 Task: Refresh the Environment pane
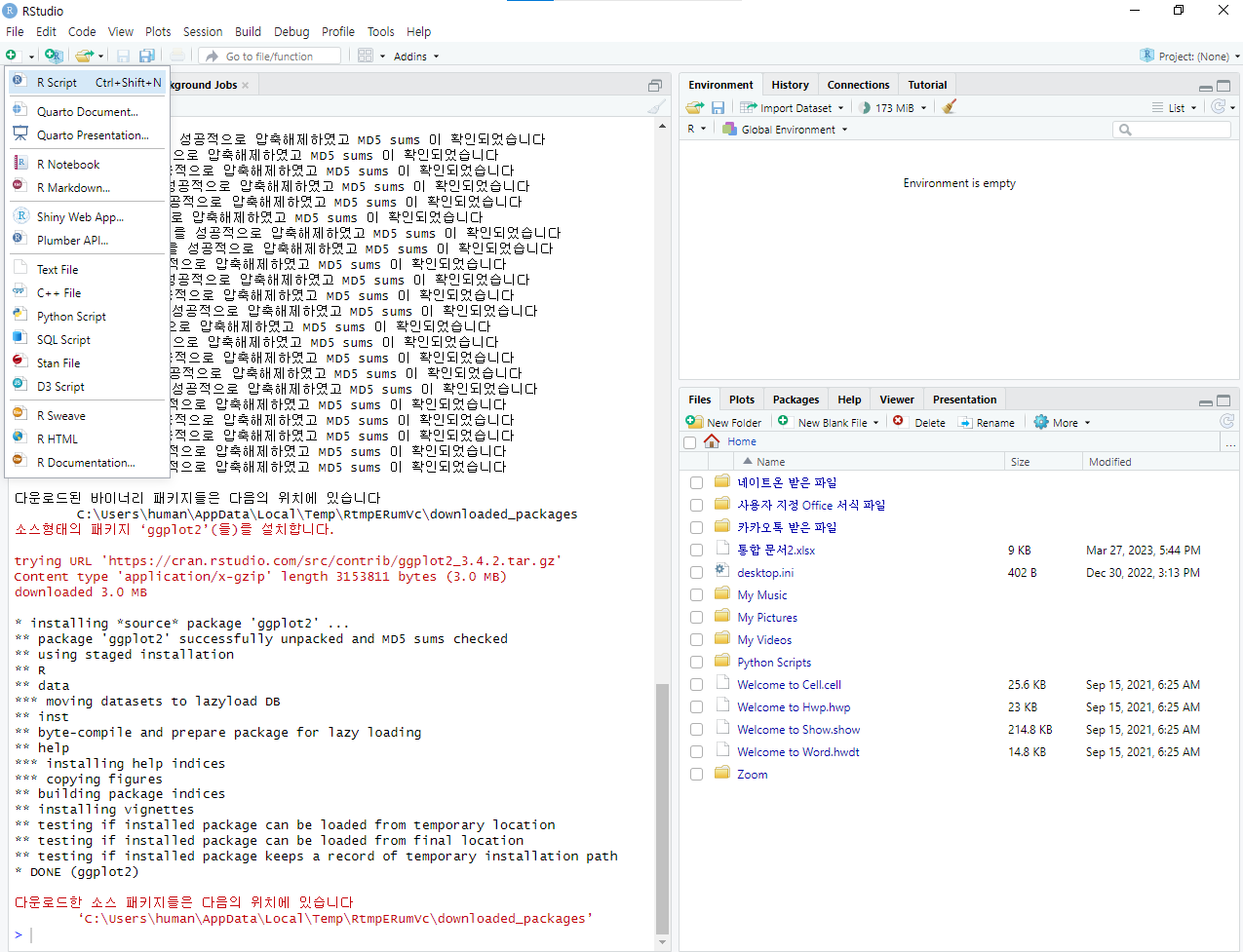click(1218, 107)
